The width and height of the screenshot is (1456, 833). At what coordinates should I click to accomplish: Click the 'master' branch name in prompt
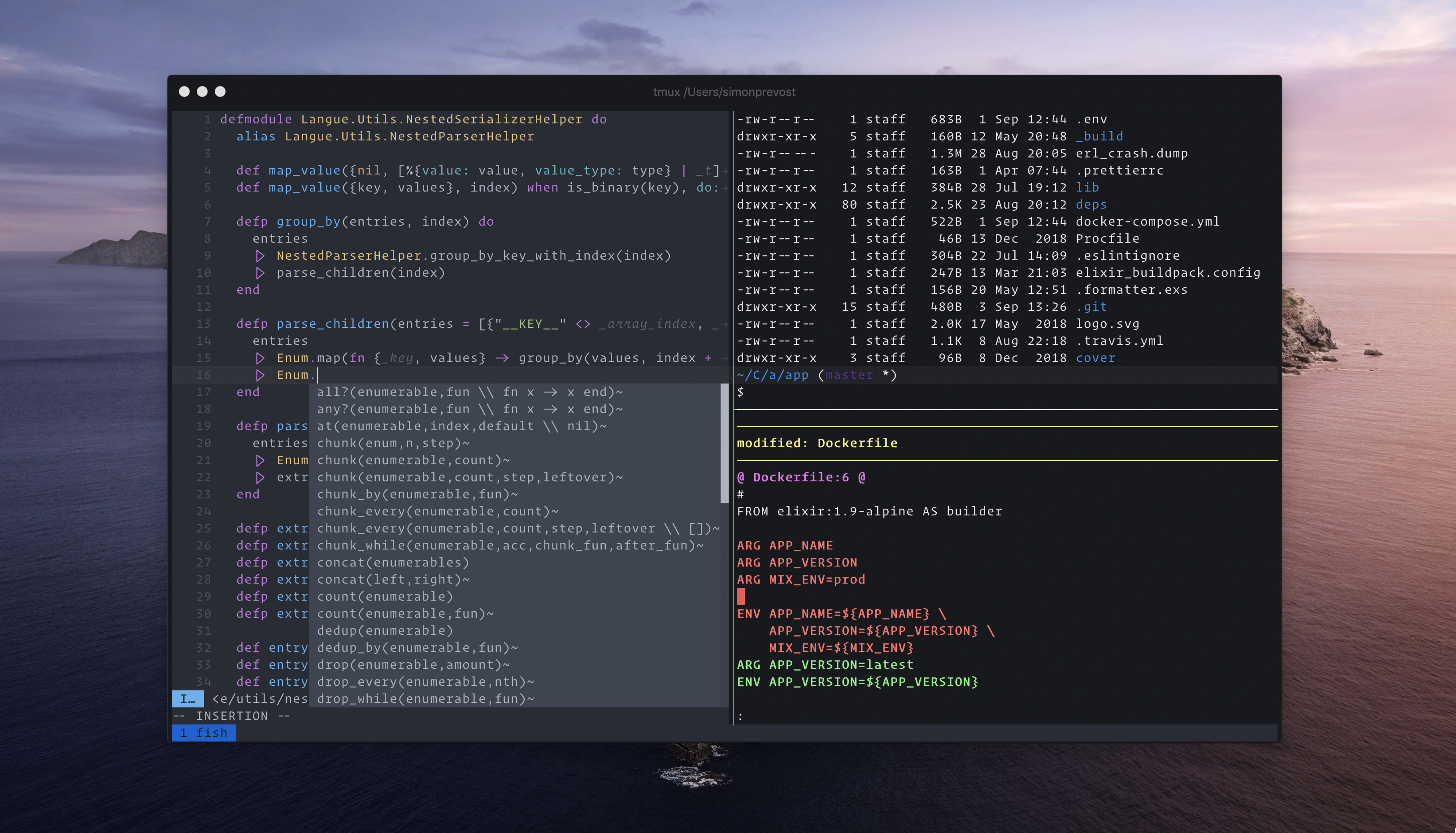pos(849,375)
